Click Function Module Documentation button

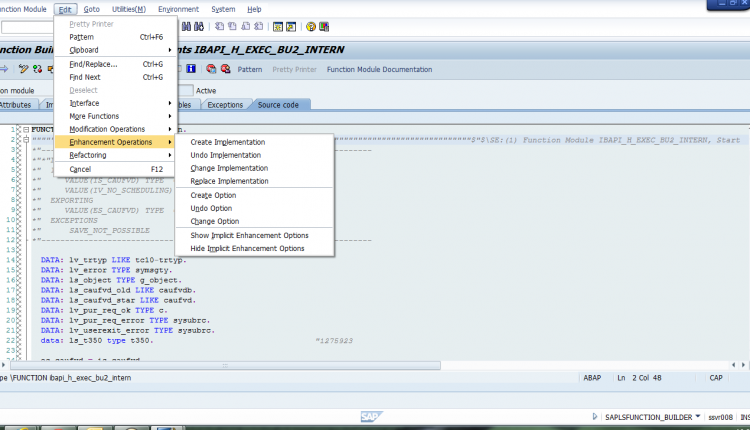pos(379,69)
